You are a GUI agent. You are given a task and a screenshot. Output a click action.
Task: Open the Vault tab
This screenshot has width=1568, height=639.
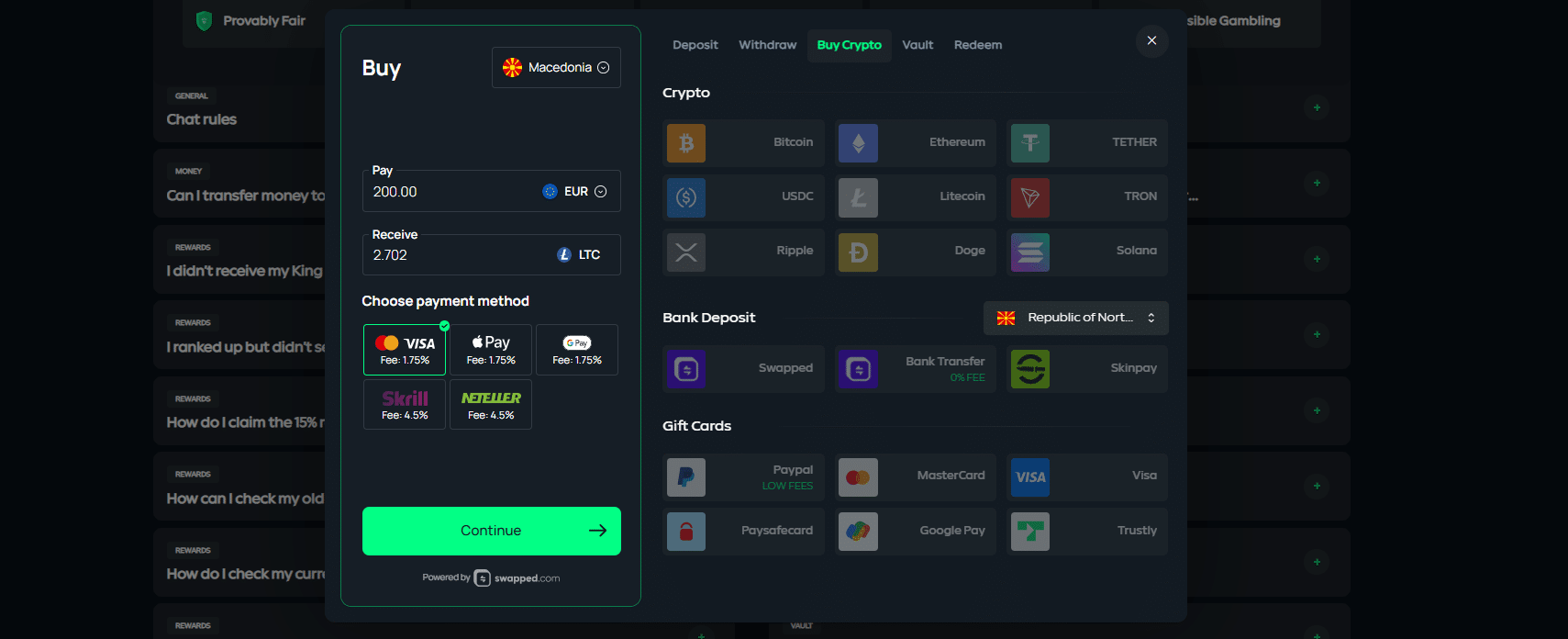917,45
